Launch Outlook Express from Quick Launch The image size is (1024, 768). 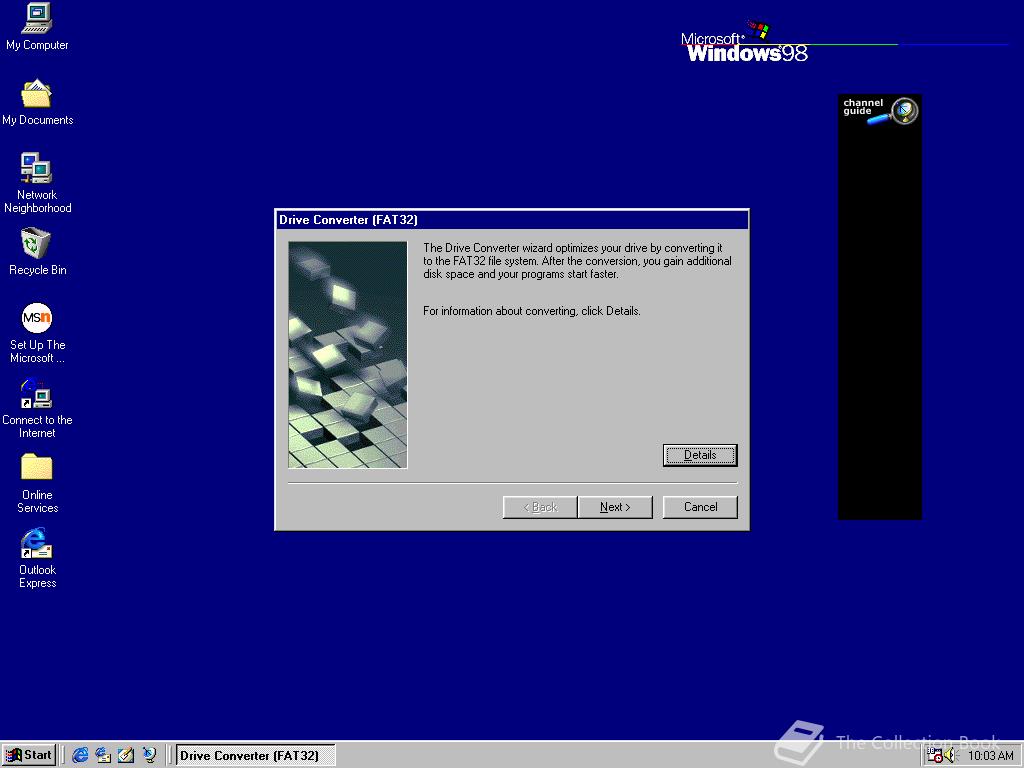(103, 755)
